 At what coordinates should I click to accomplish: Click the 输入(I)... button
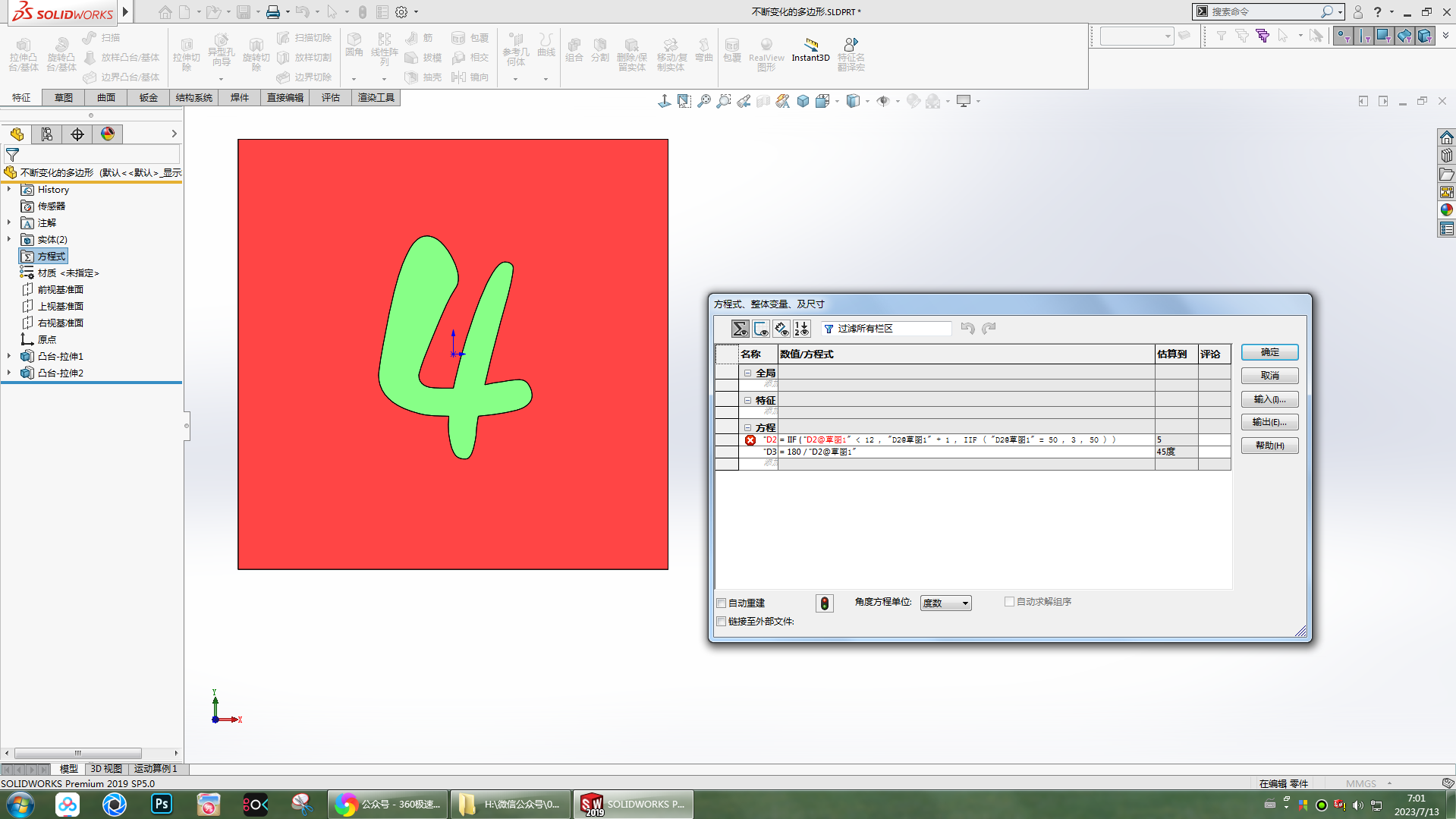pyautogui.click(x=1270, y=399)
